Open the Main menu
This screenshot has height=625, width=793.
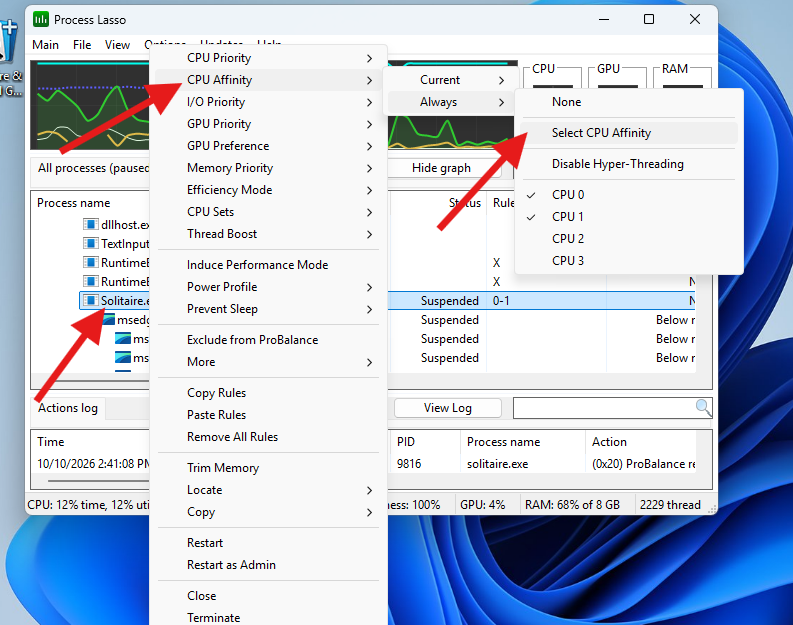[46, 45]
